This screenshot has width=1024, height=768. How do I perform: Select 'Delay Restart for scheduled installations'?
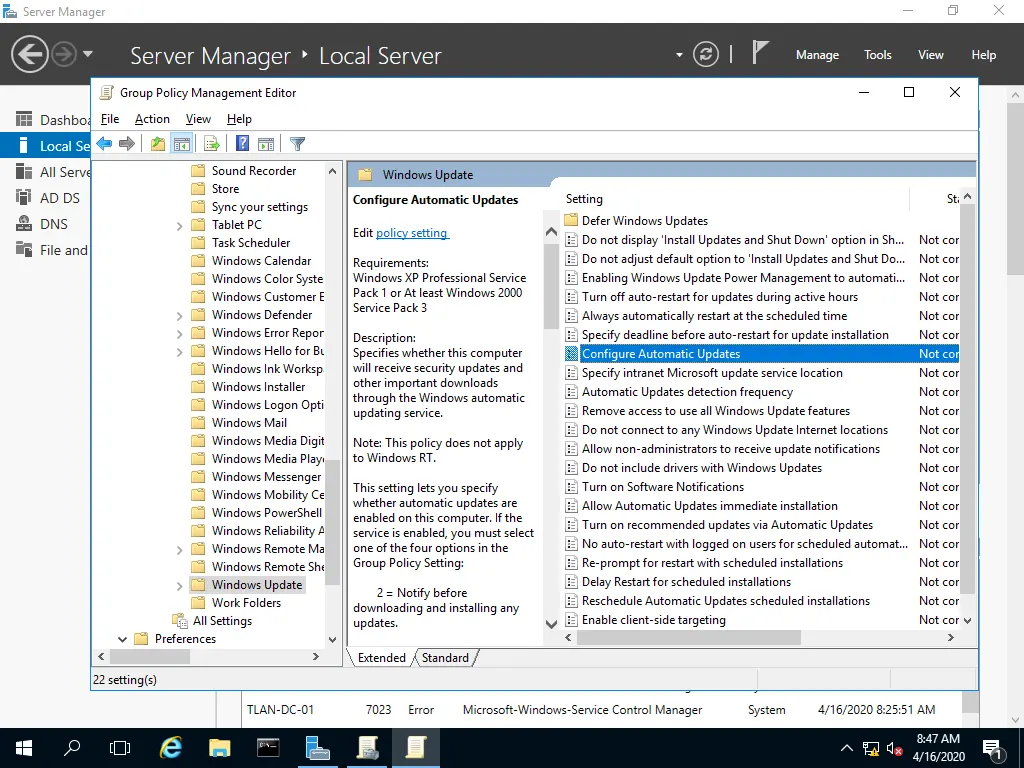(686, 582)
